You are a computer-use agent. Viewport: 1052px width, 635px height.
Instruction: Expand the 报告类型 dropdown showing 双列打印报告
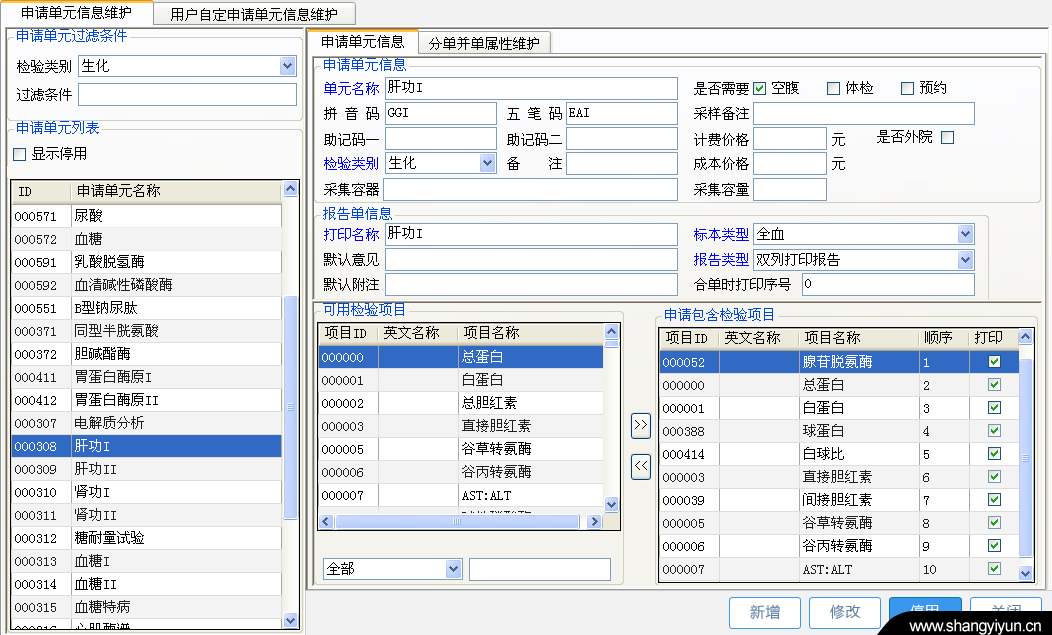click(x=965, y=260)
